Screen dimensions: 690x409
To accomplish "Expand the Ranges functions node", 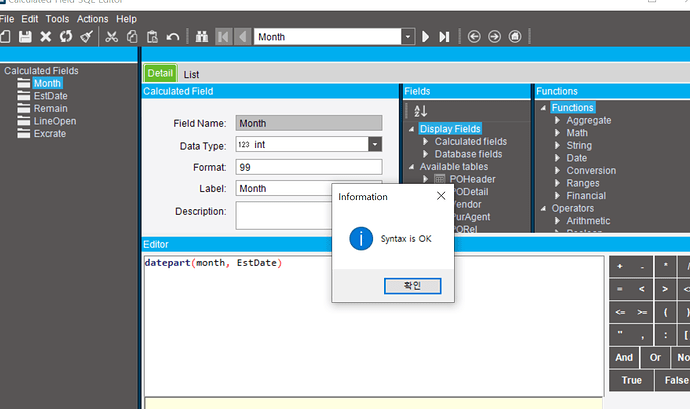I will (558, 183).
